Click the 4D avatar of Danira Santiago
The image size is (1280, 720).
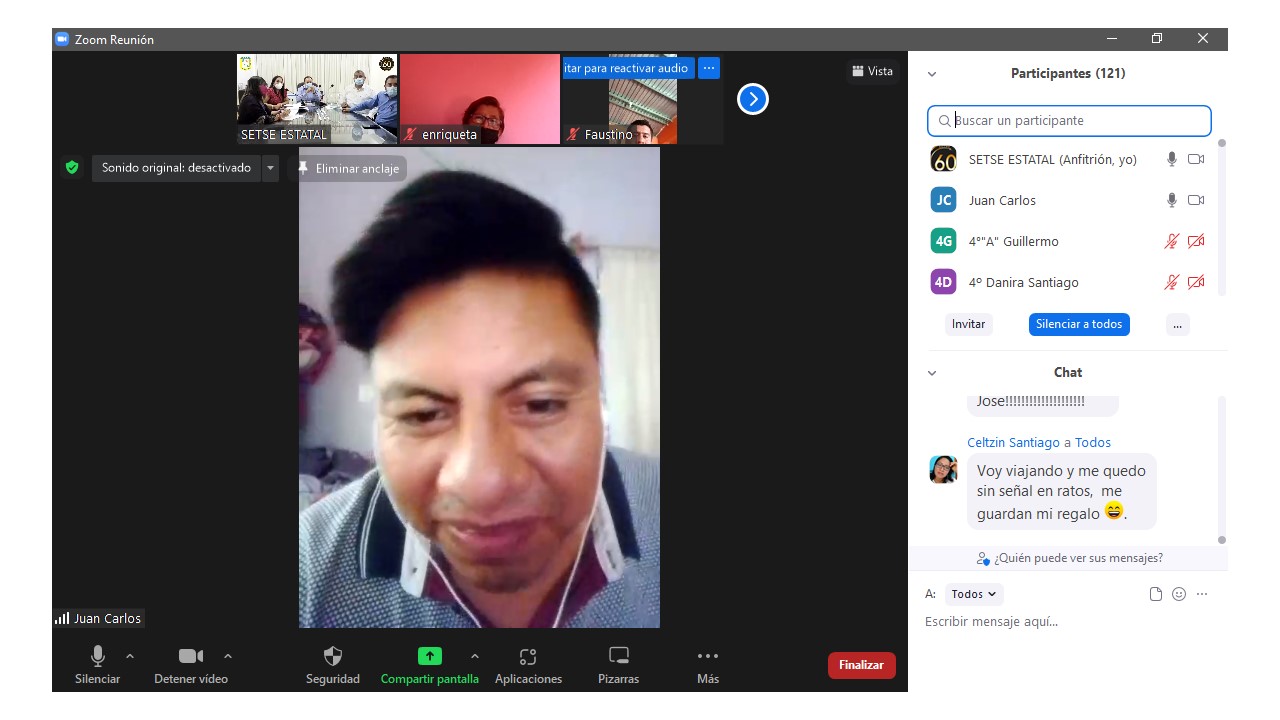[943, 282]
